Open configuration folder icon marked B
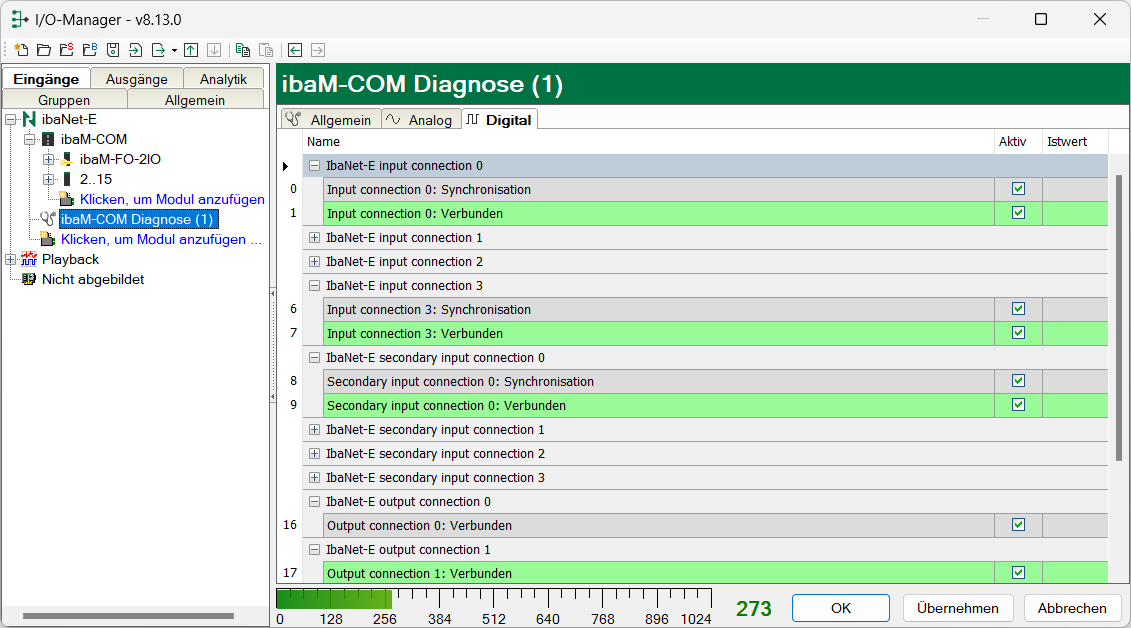1131x628 pixels. [x=89, y=50]
